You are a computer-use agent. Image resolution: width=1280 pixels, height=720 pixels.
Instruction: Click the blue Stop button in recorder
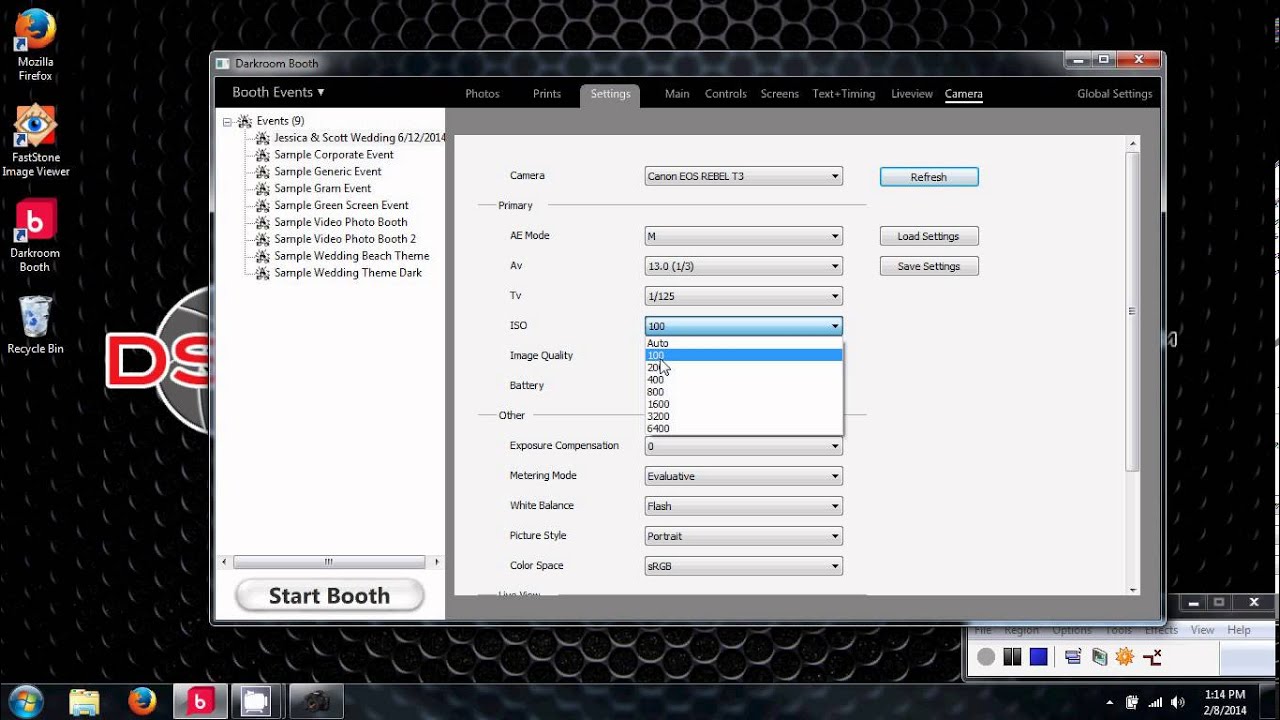point(1038,657)
